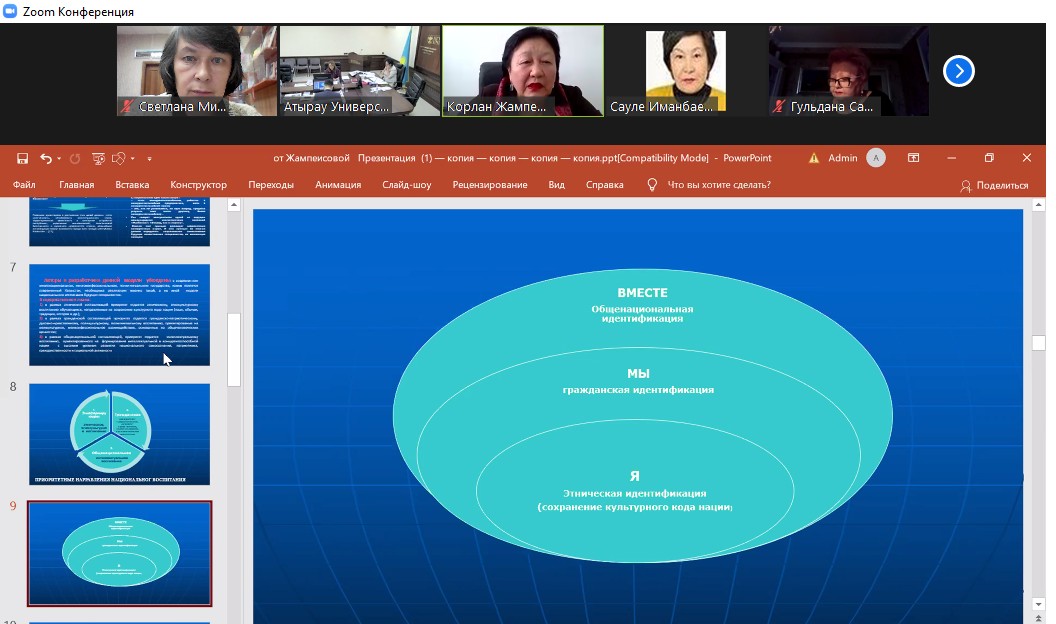1056x624 pixels.
Task: Click the Поделиться share button
Action: click(x=995, y=185)
